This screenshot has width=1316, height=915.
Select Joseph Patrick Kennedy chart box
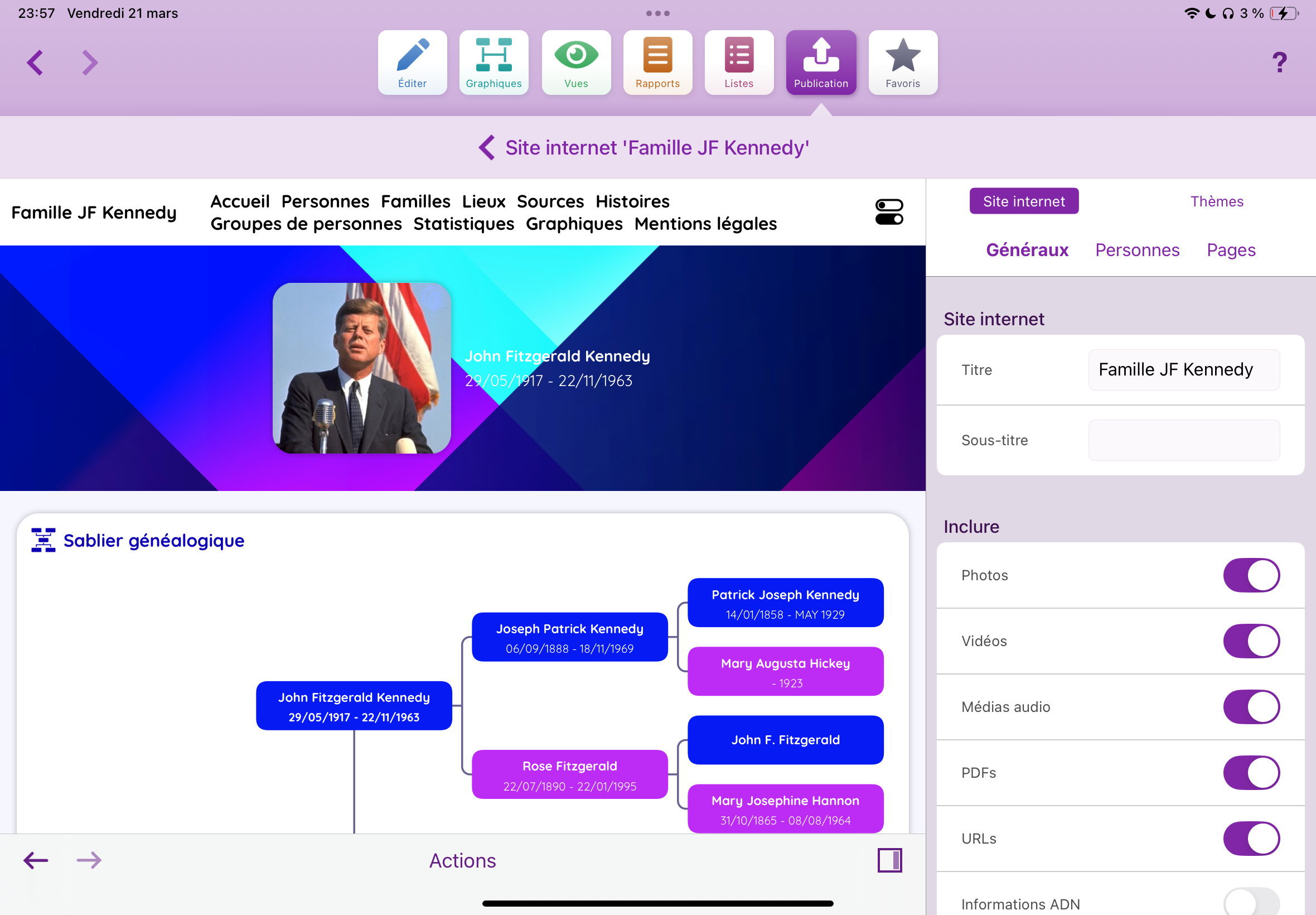pos(569,637)
